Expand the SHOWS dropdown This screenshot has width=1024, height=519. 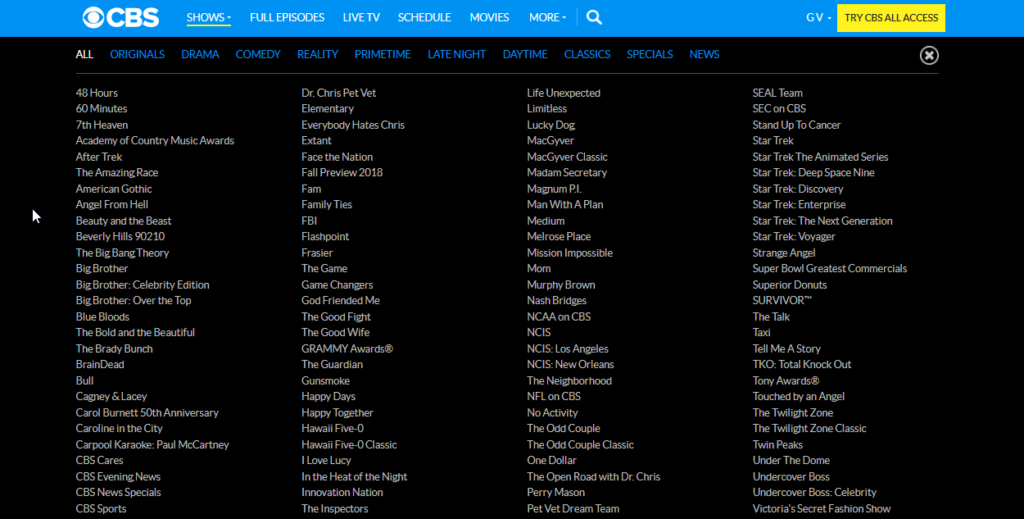208,18
